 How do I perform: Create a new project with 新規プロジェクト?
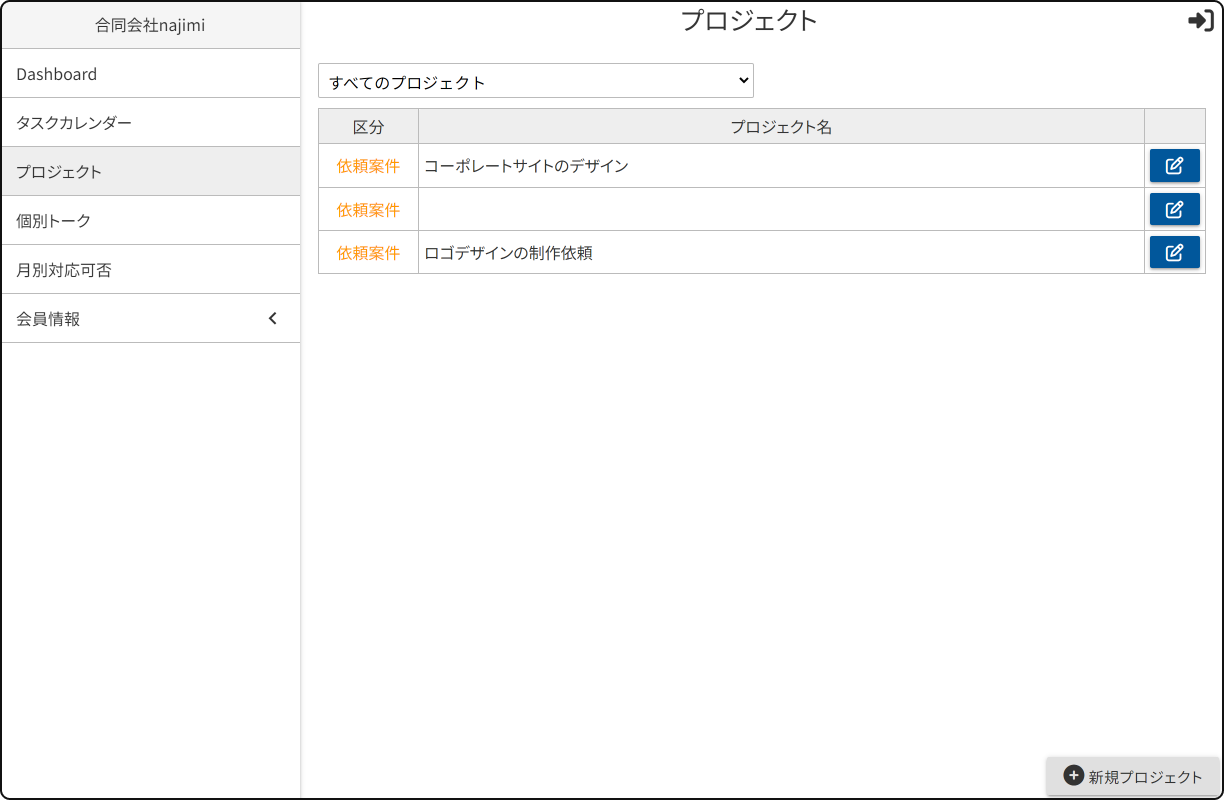click(x=1133, y=776)
